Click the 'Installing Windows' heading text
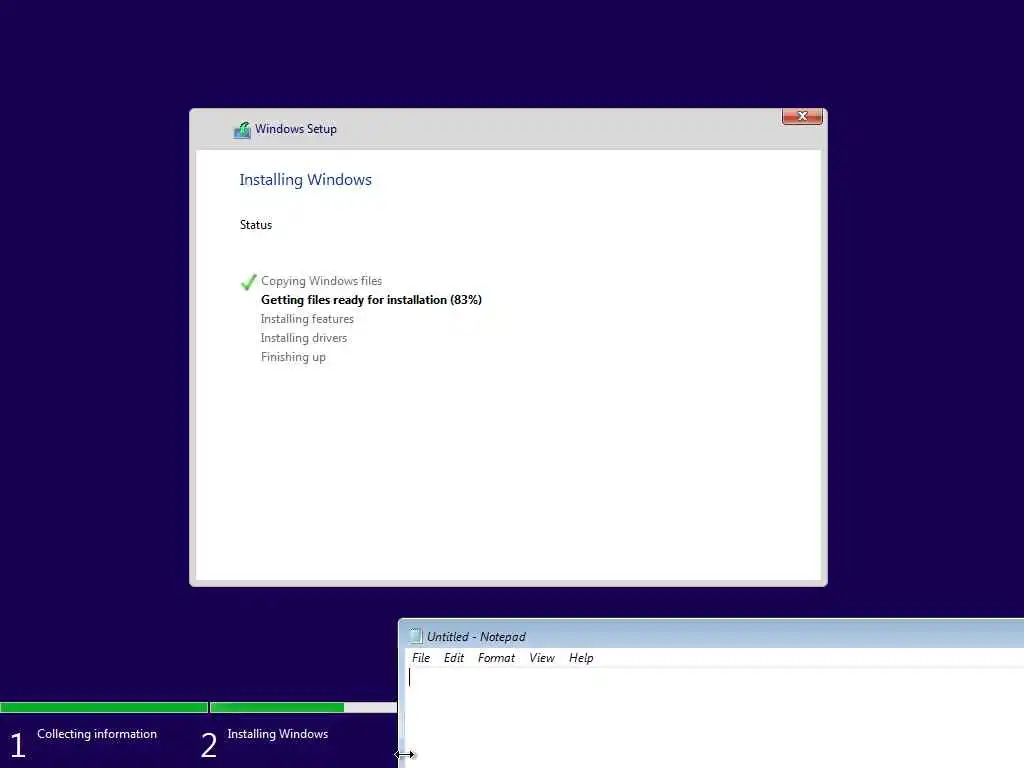The height and width of the screenshot is (768, 1024). [x=306, y=180]
